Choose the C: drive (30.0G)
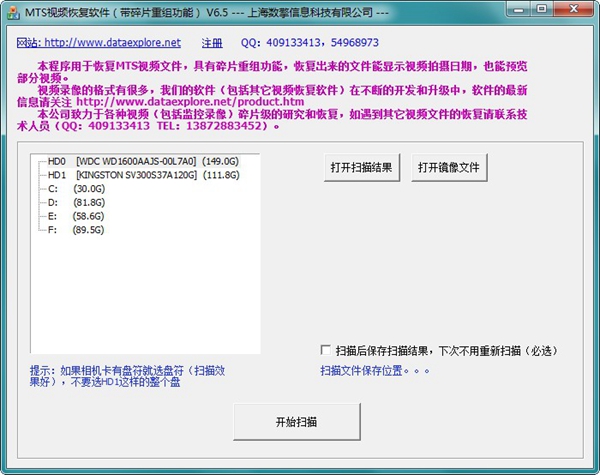Screen dimensions: 600x475 pos(76,189)
